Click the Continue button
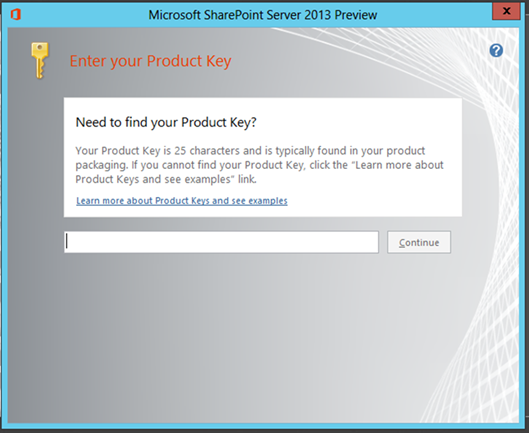Screen dimensions: 529x433 (419, 242)
